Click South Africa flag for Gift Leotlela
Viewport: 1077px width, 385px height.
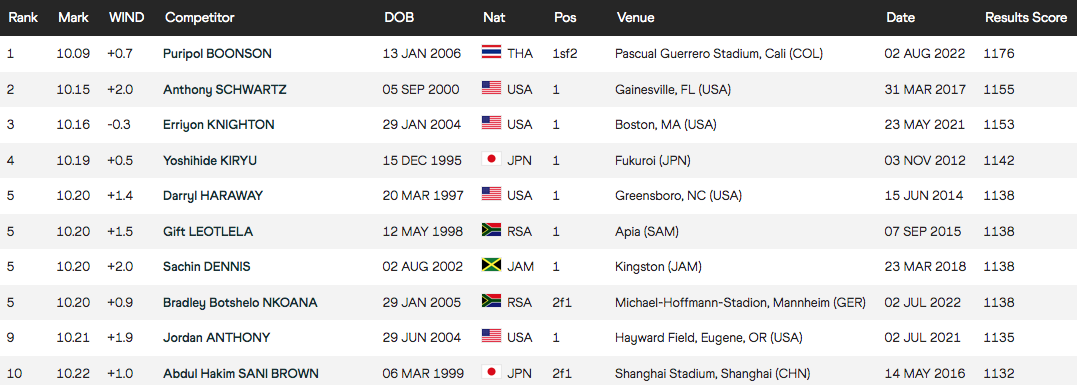coord(491,231)
